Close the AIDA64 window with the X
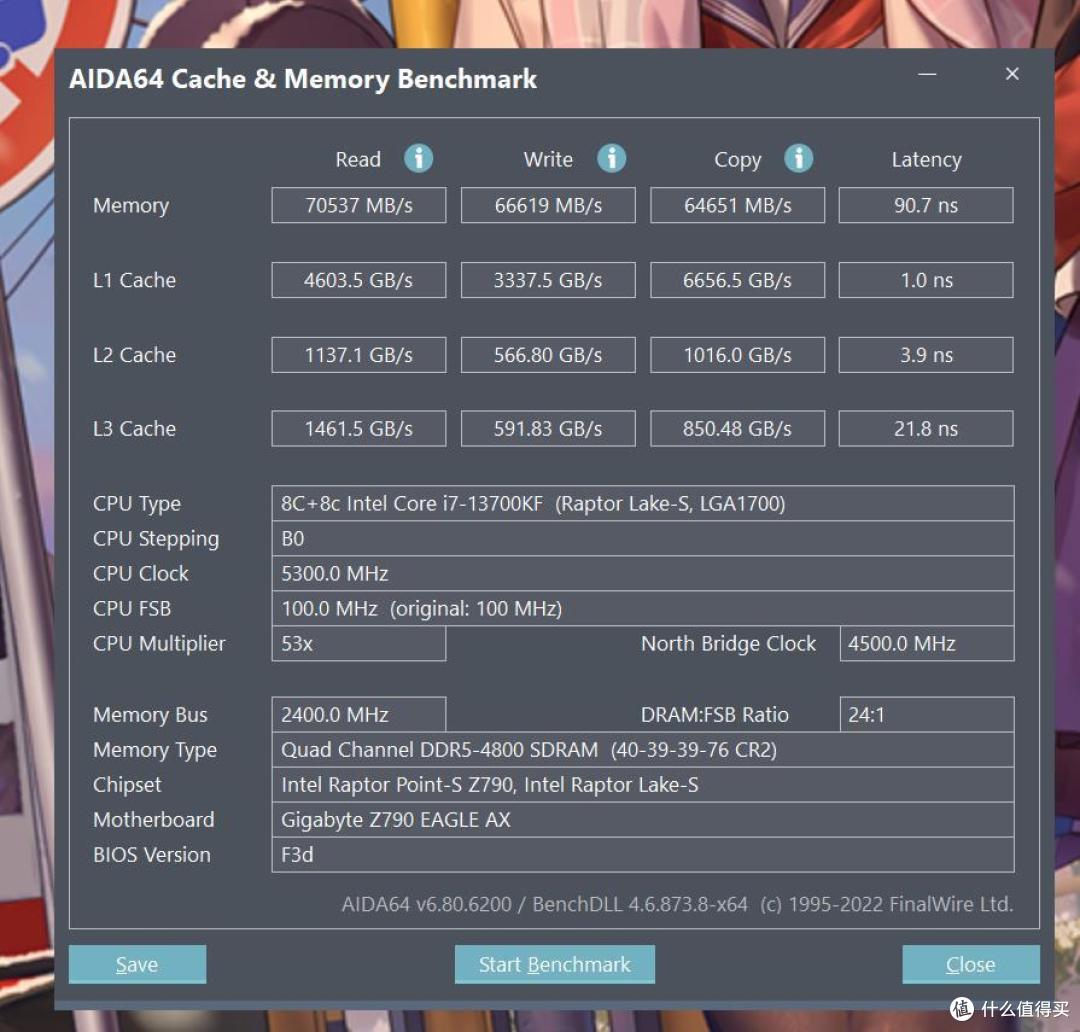The width and height of the screenshot is (1080, 1032). pos(1012,74)
